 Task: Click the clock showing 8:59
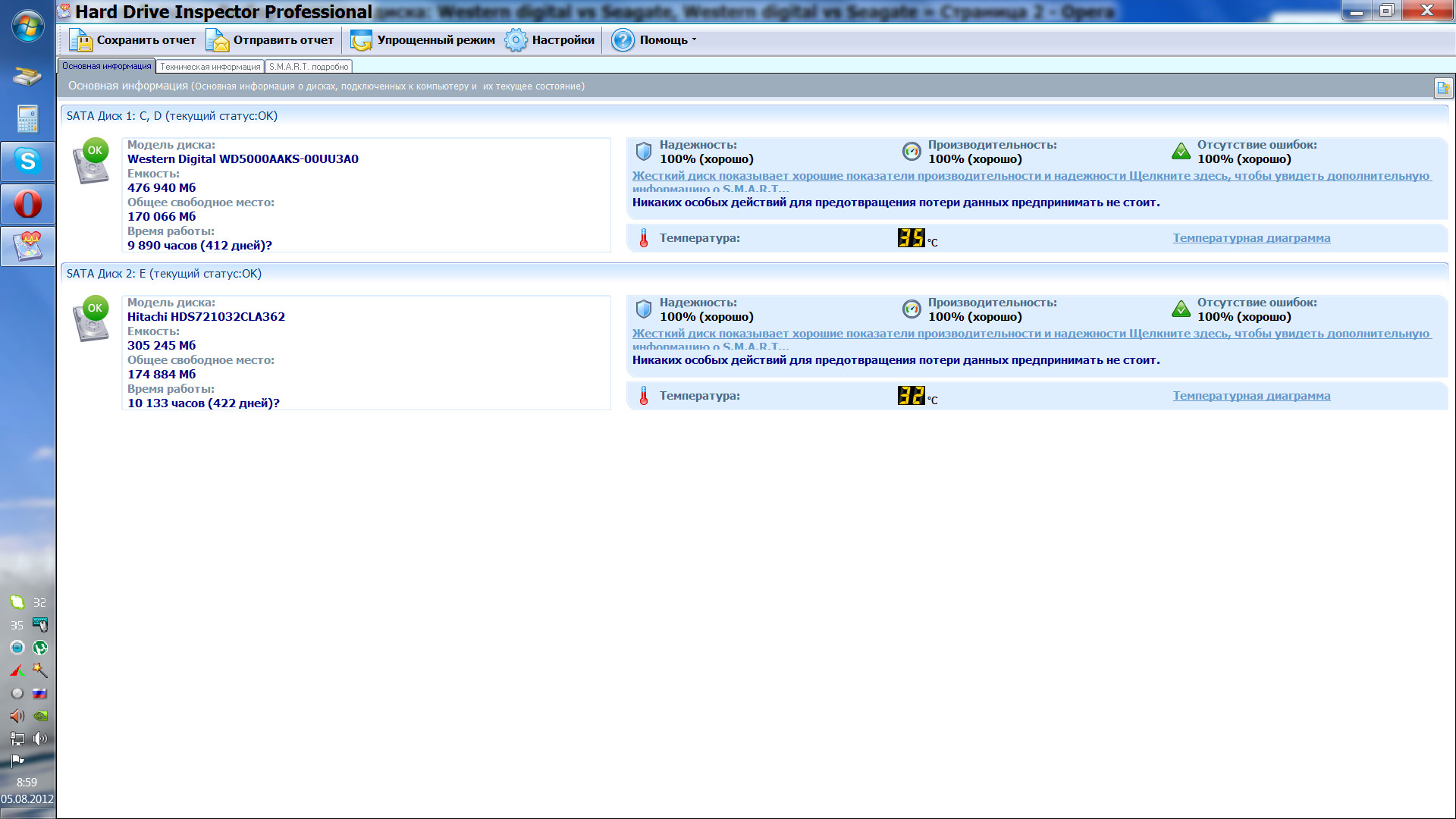pos(27,783)
